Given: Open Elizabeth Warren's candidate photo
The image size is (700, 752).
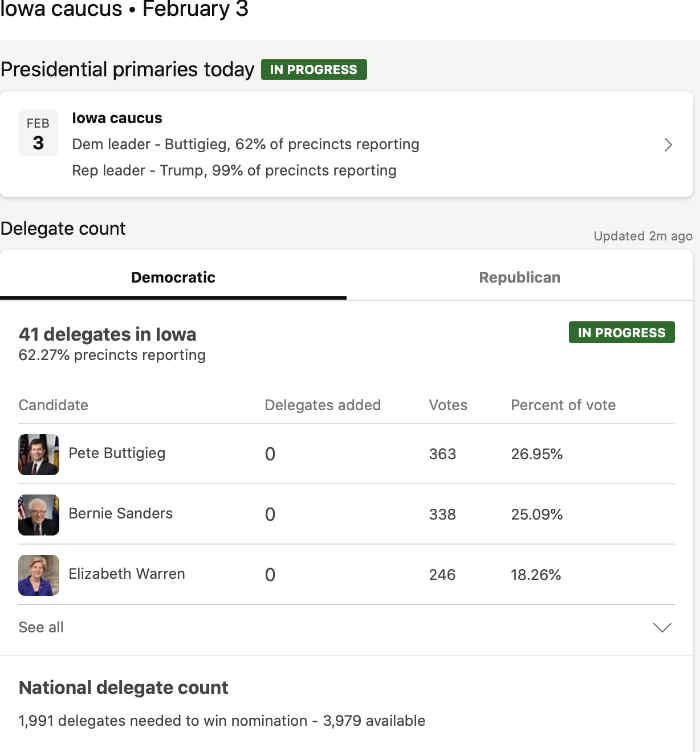Looking at the screenshot, I should [x=38, y=575].
